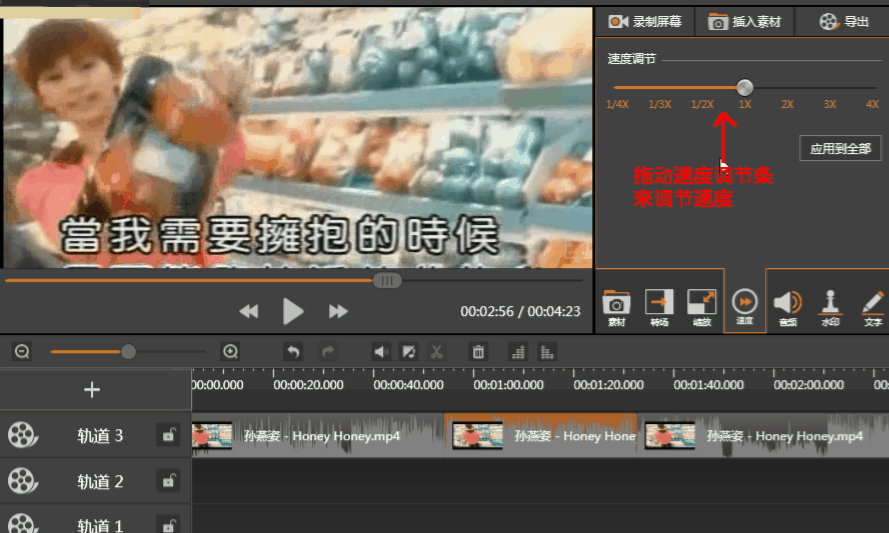Viewport: 889px width, 533px height.
Task: Set speed to 1/2X on the slider
Action: [x=702, y=104]
